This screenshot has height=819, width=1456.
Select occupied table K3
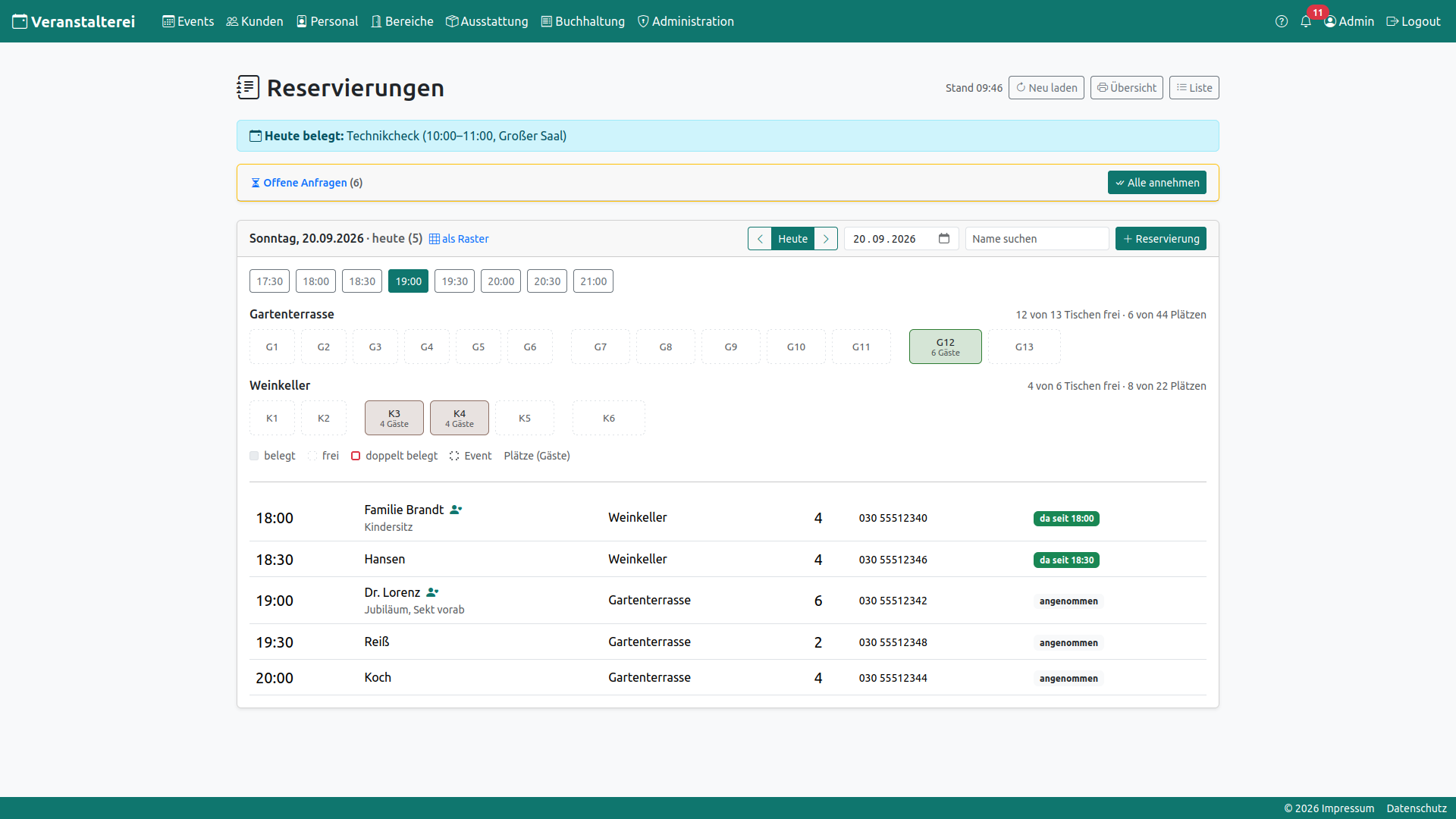(394, 418)
